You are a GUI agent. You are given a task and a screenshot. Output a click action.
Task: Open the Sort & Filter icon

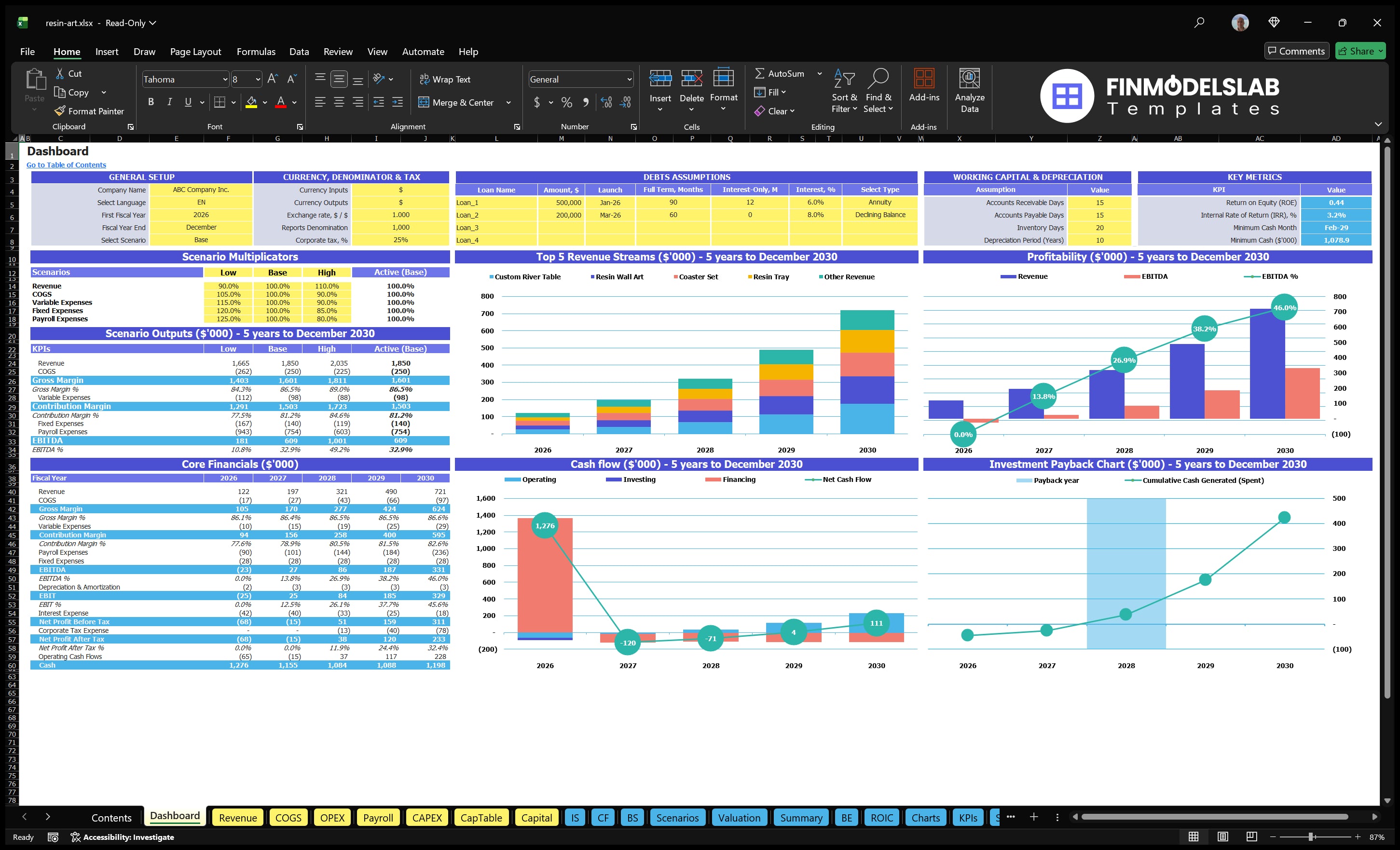pyautogui.click(x=844, y=78)
